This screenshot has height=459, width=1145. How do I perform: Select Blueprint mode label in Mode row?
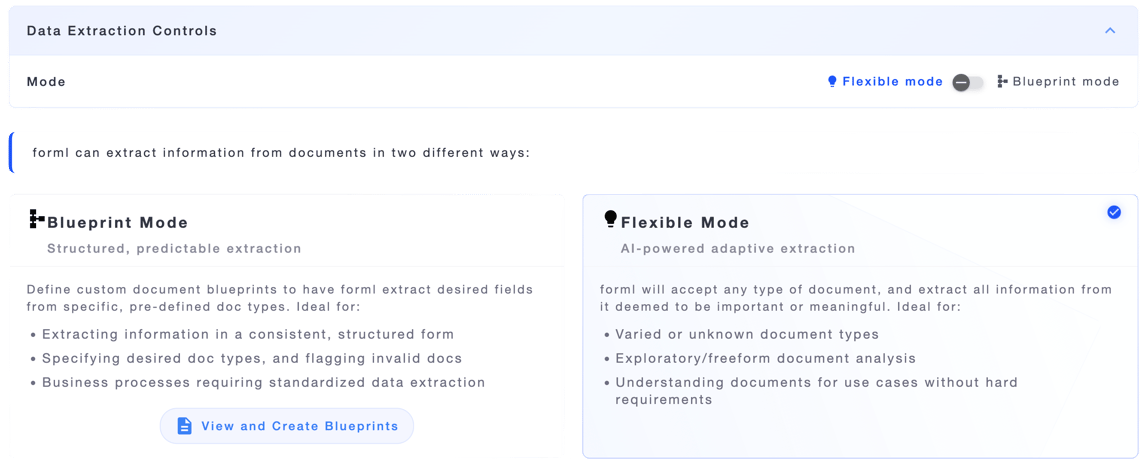coord(1066,82)
